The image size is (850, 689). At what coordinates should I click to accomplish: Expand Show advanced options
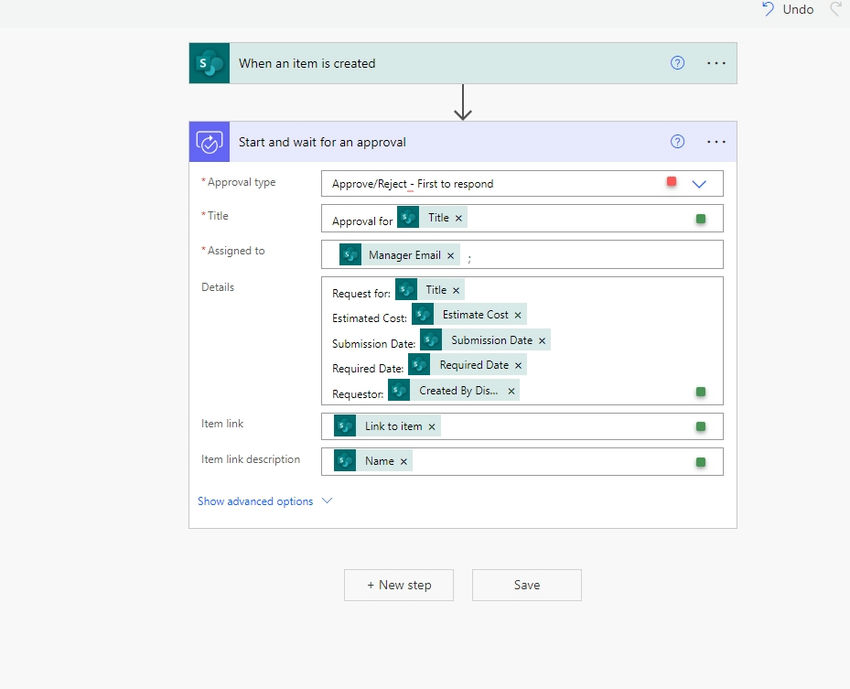(x=265, y=501)
